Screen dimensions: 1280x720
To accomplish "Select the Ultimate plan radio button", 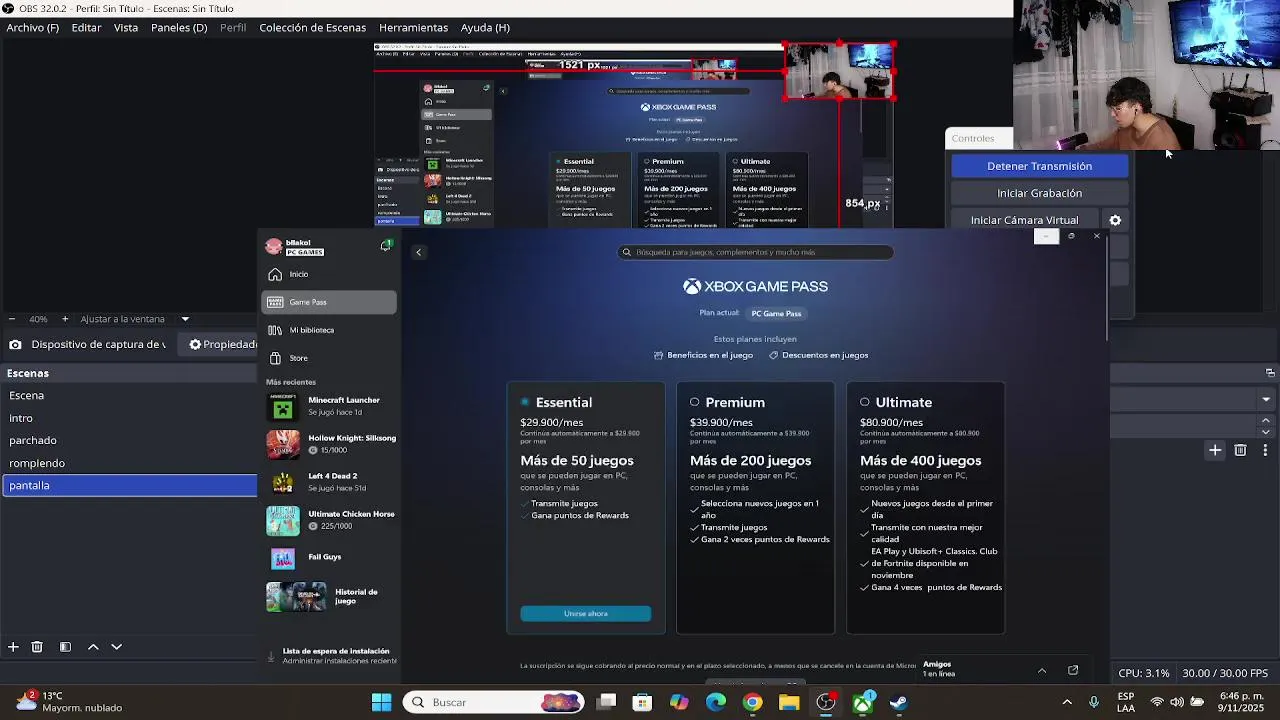I will pyautogui.click(x=865, y=402).
